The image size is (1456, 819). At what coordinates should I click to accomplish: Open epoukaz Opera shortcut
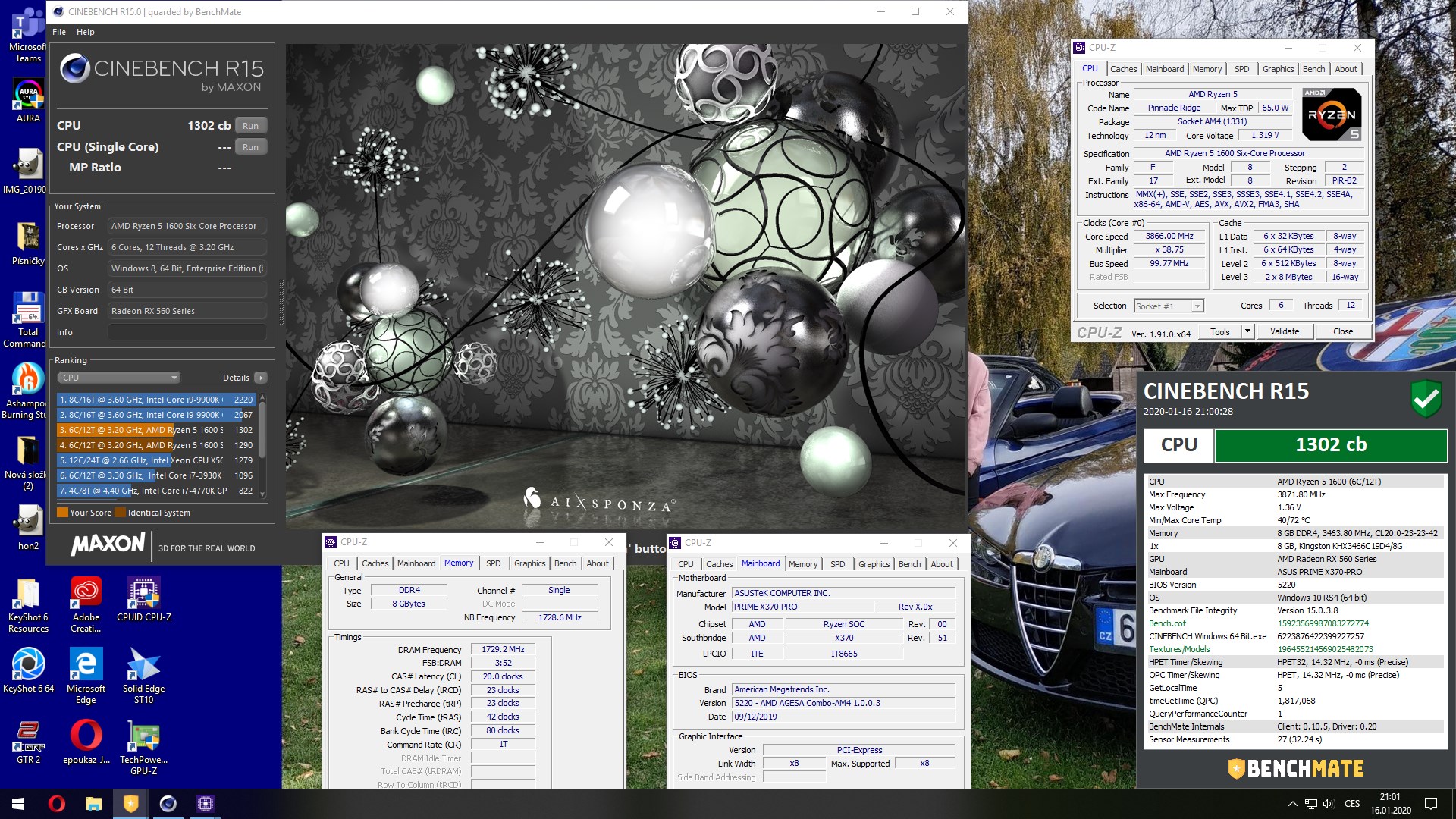click(x=86, y=742)
